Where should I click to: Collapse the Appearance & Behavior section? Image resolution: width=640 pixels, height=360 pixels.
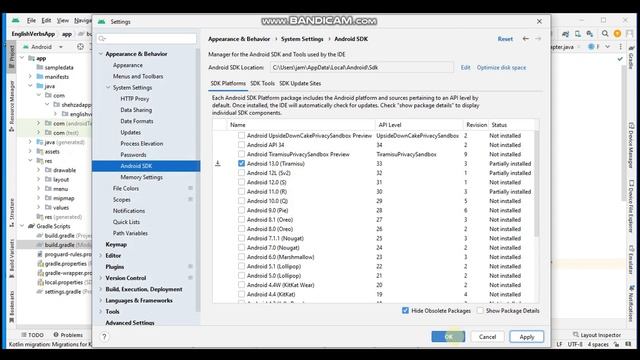101,54
